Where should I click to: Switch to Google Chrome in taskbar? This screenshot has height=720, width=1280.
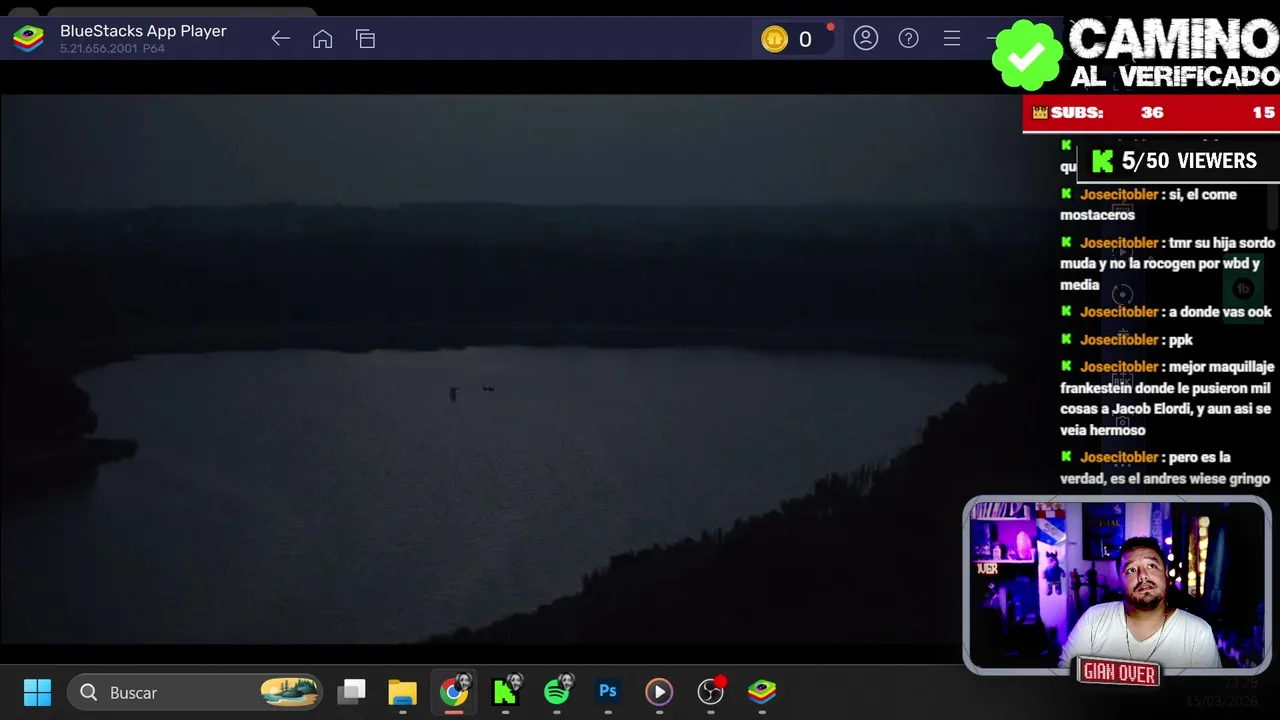(x=454, y=692)
